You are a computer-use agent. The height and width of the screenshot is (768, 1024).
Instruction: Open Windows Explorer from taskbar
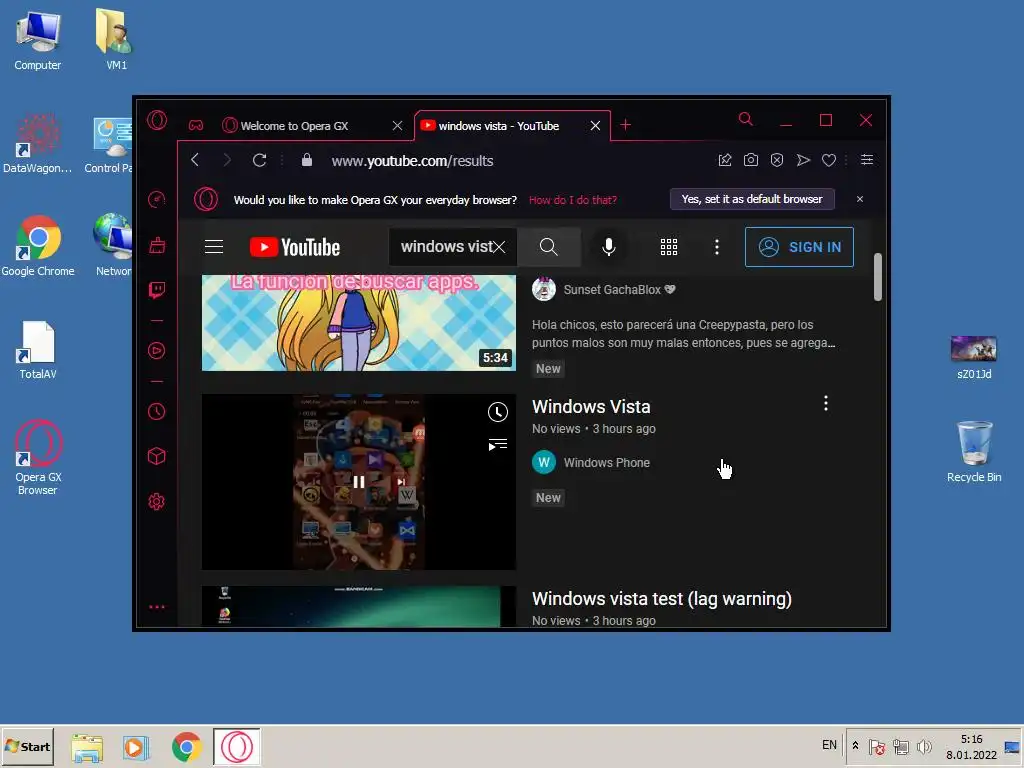[x=87, y=746]
